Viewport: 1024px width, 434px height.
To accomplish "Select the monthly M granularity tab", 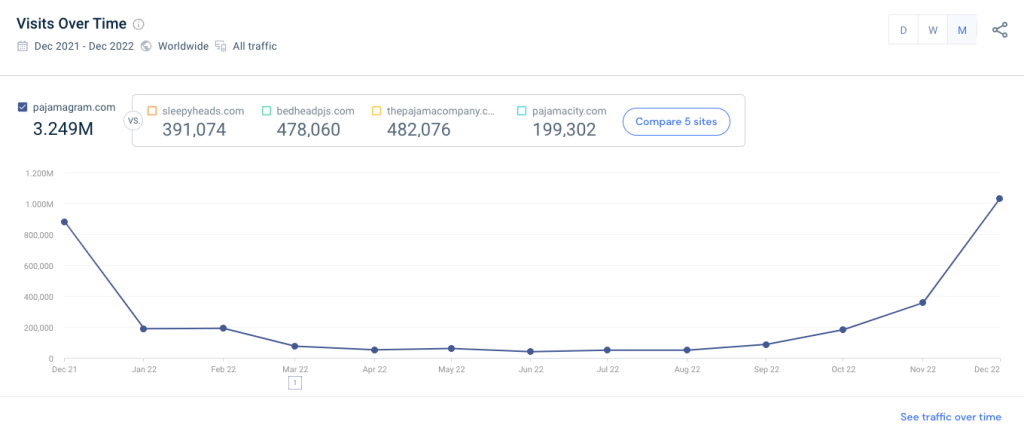I will 961,30.
